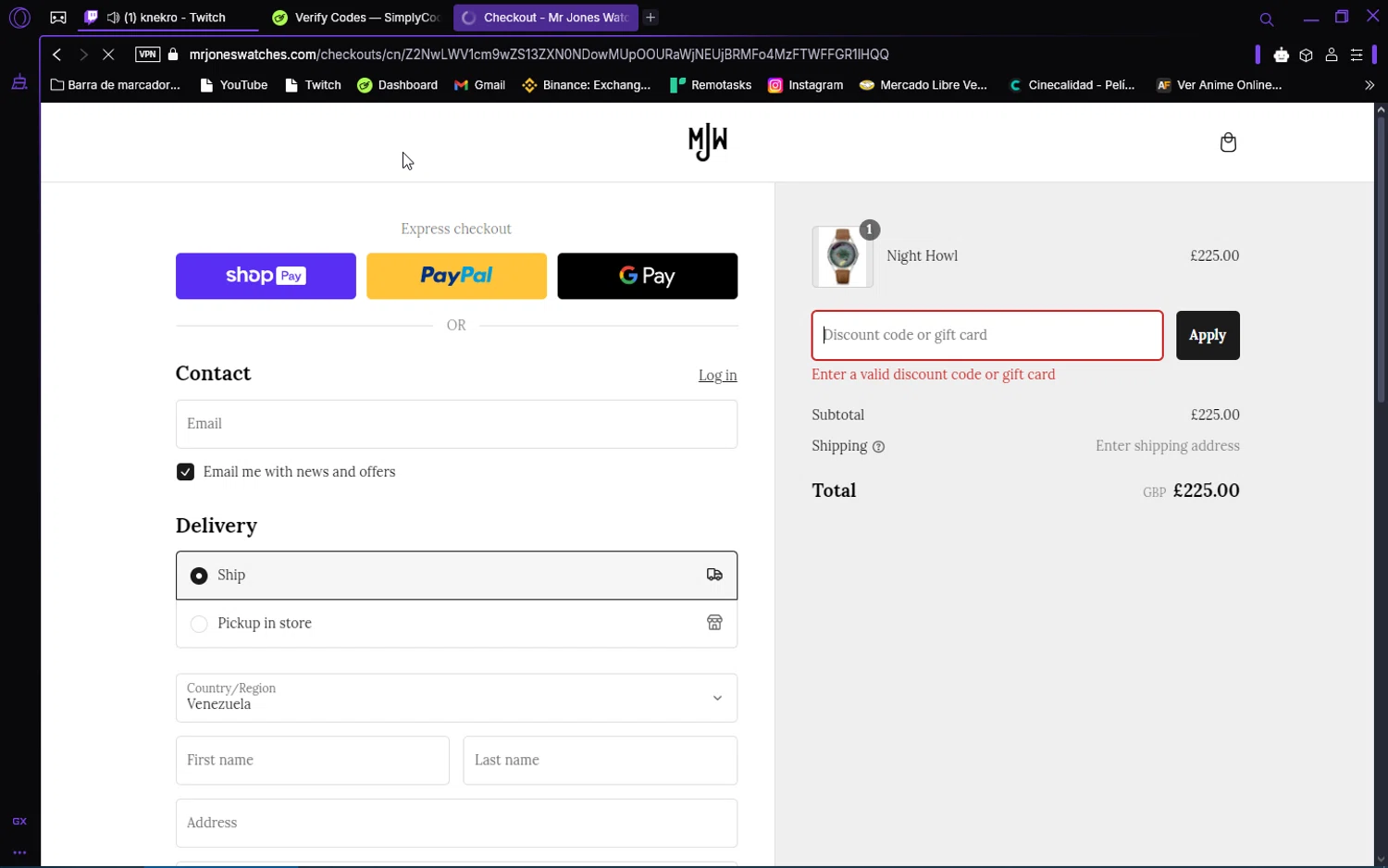1388x868 pixels.
Task: Open the YouTube bookmark
Action: pos(234,85)
